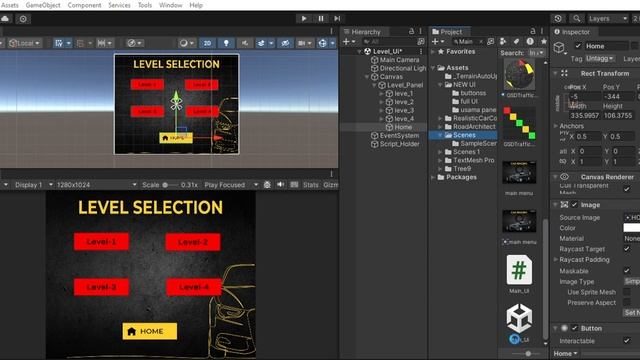Toggle the Interactable checkbox
This screenshot has height=360, width=640.
[x=627, y=340]
